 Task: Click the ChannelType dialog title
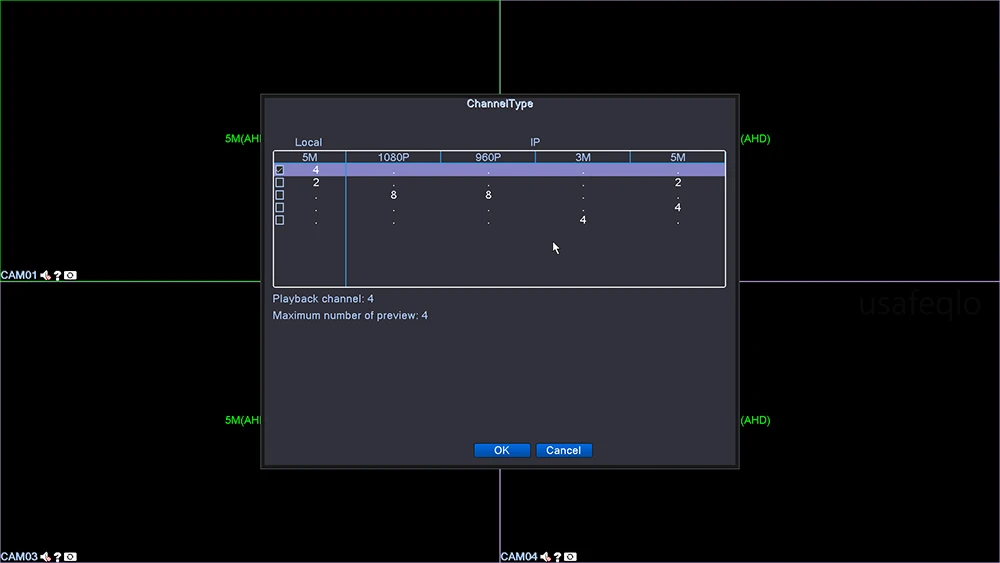pos(500,104)
